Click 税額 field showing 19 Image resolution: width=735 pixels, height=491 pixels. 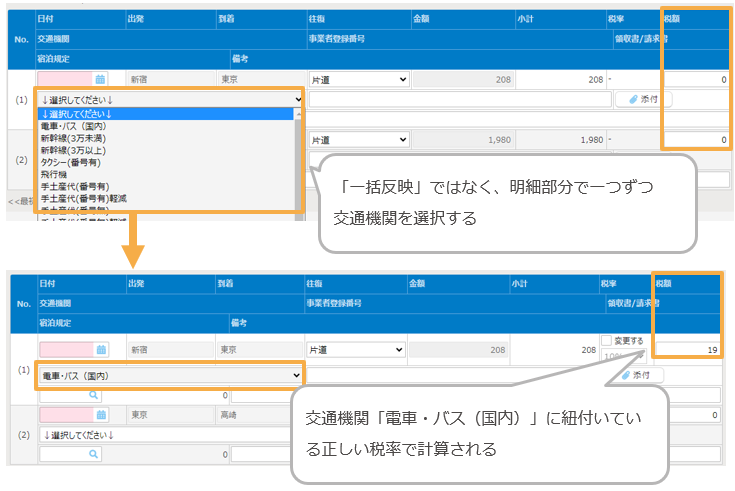coord(689,350)
